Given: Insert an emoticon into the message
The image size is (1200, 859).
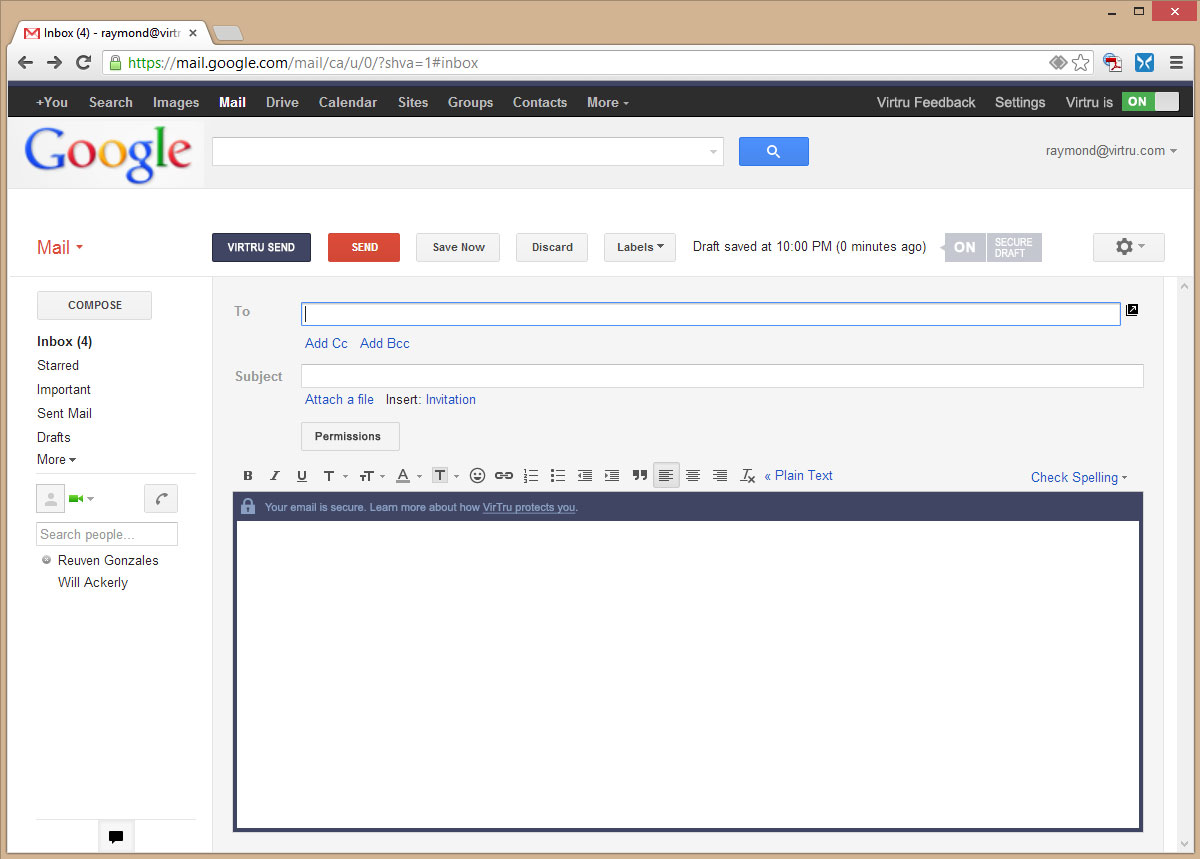Looking at the screenshot, I should 477,476.
